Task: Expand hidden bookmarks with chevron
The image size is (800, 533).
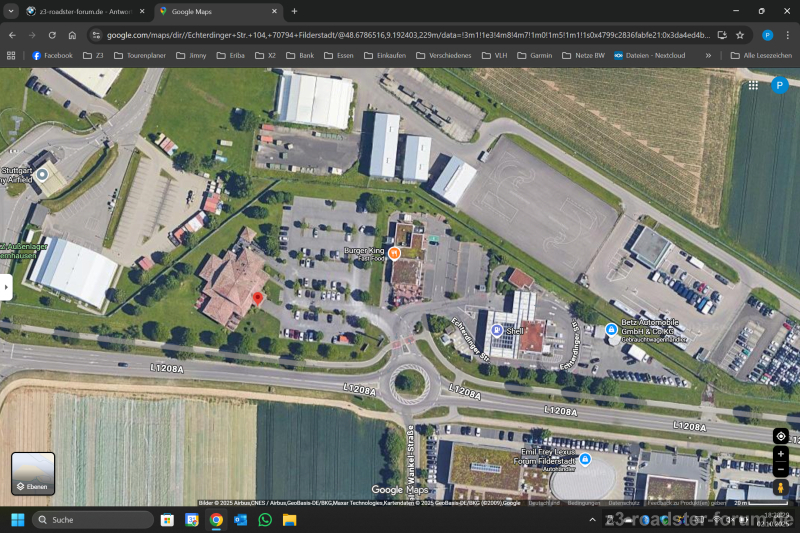Action: pos(708,56)
